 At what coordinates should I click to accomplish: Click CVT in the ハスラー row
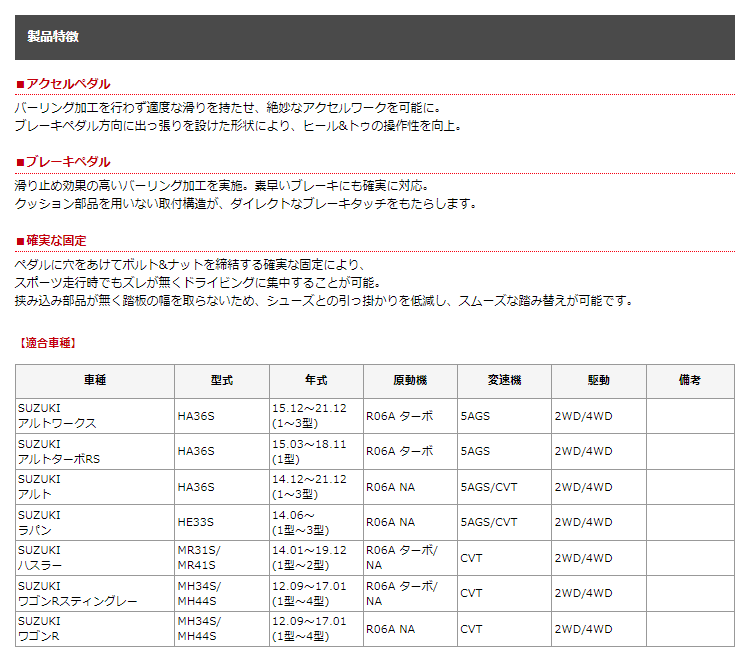(x=471, y=558)
